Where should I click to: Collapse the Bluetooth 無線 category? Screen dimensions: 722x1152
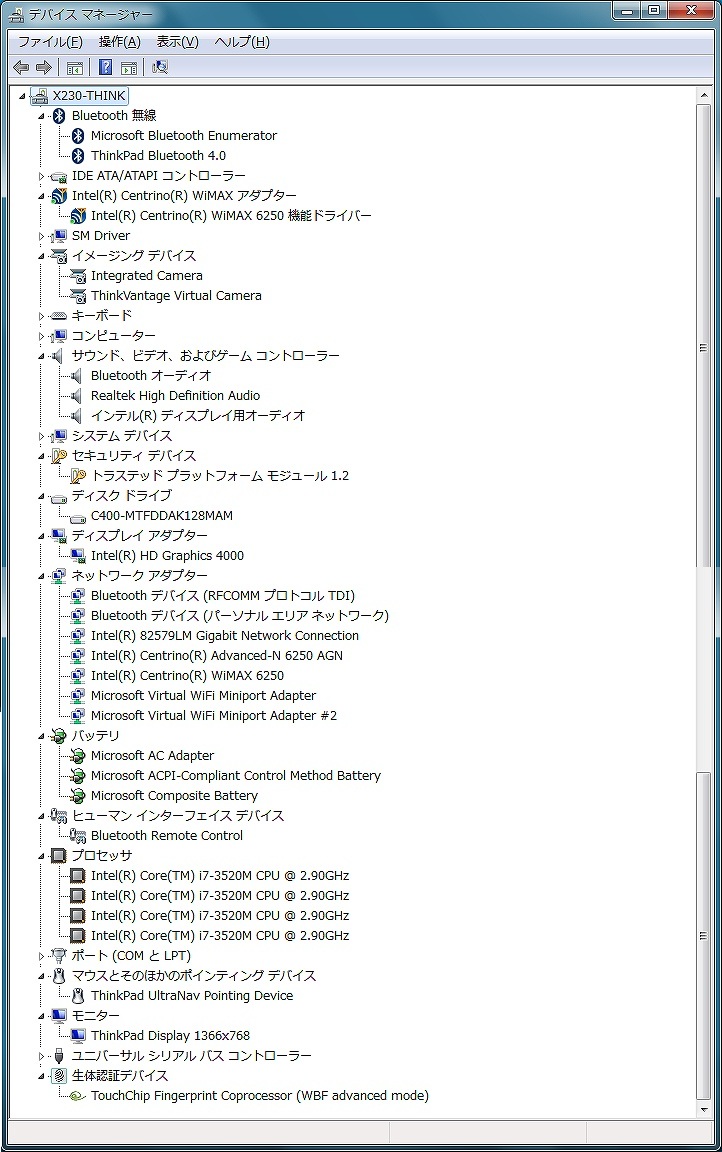click(x=41, y=116)
